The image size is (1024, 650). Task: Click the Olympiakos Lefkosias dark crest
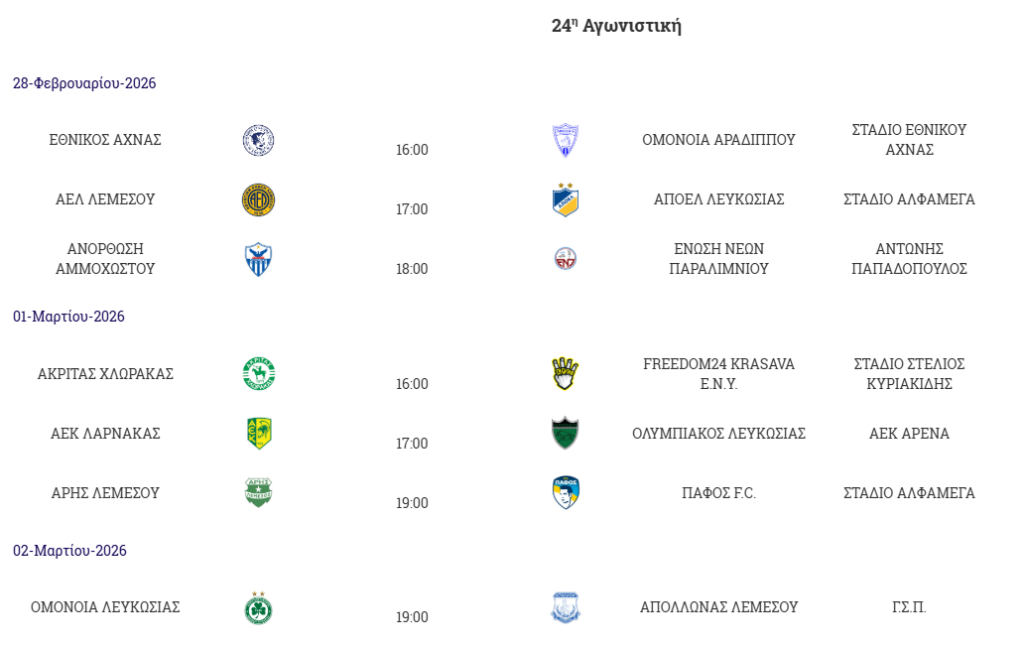(x=566, y=434)
